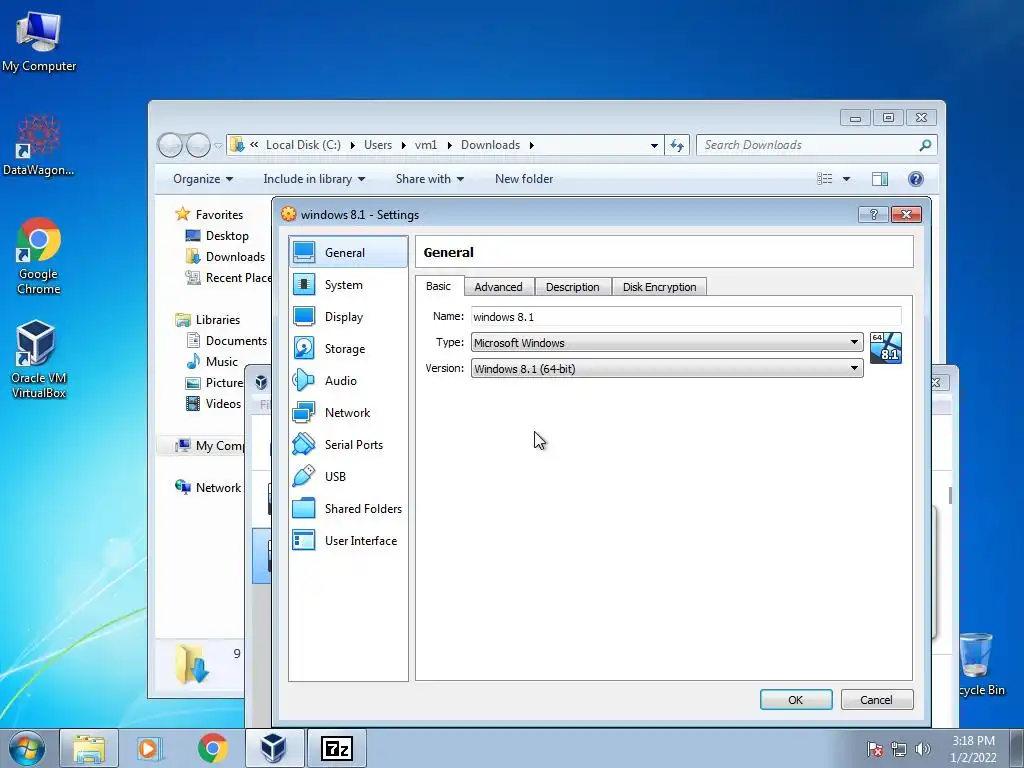Open the DataWagon desktop shortcut
Image resolution: width=1024 pixels, height=768 pixels.
(39, 145)
